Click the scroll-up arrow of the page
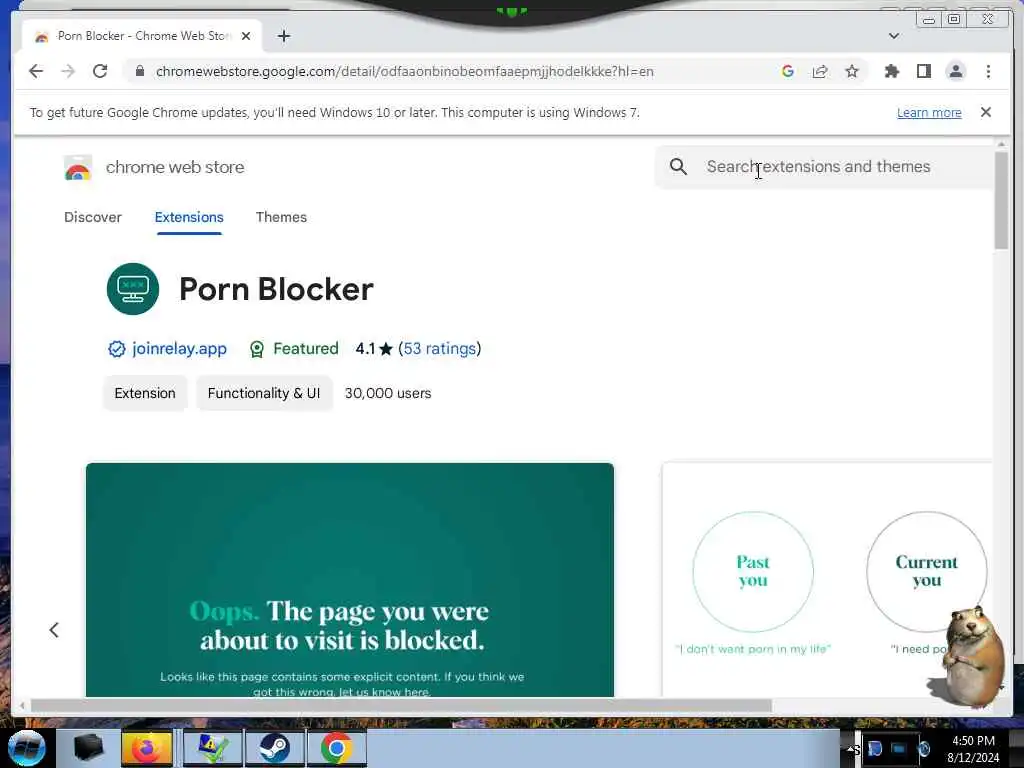This screenshot has height=768, width=1024. tap(1001, 144)
